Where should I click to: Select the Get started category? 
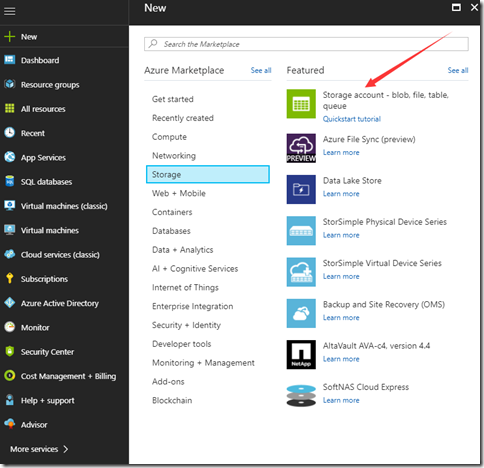coord(173,99)
